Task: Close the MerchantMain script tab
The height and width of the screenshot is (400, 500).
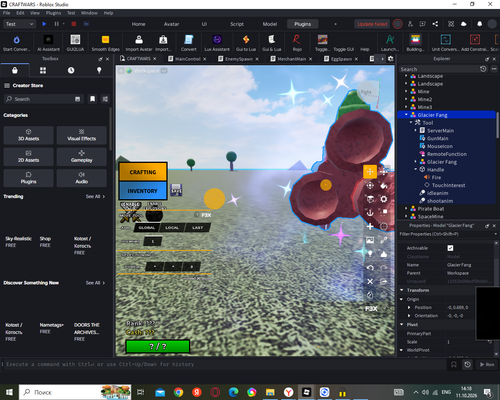Action: click(x=310, y=59)
